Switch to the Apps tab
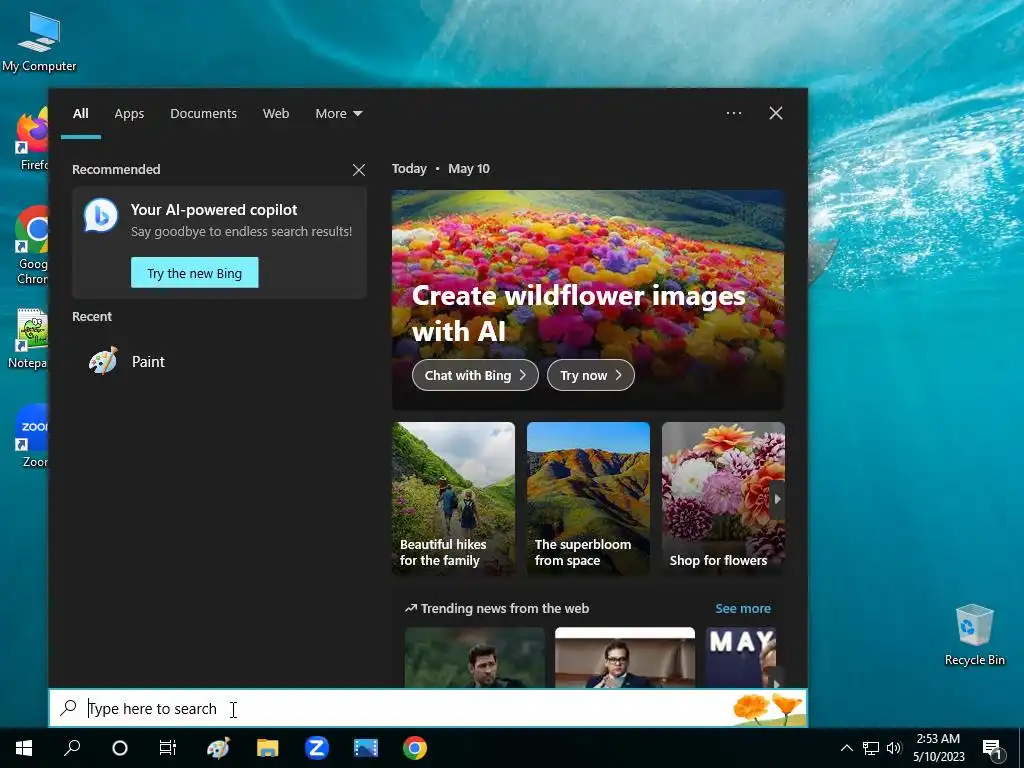The height and width of the screenshot is (768, 1024). [129, 114]
